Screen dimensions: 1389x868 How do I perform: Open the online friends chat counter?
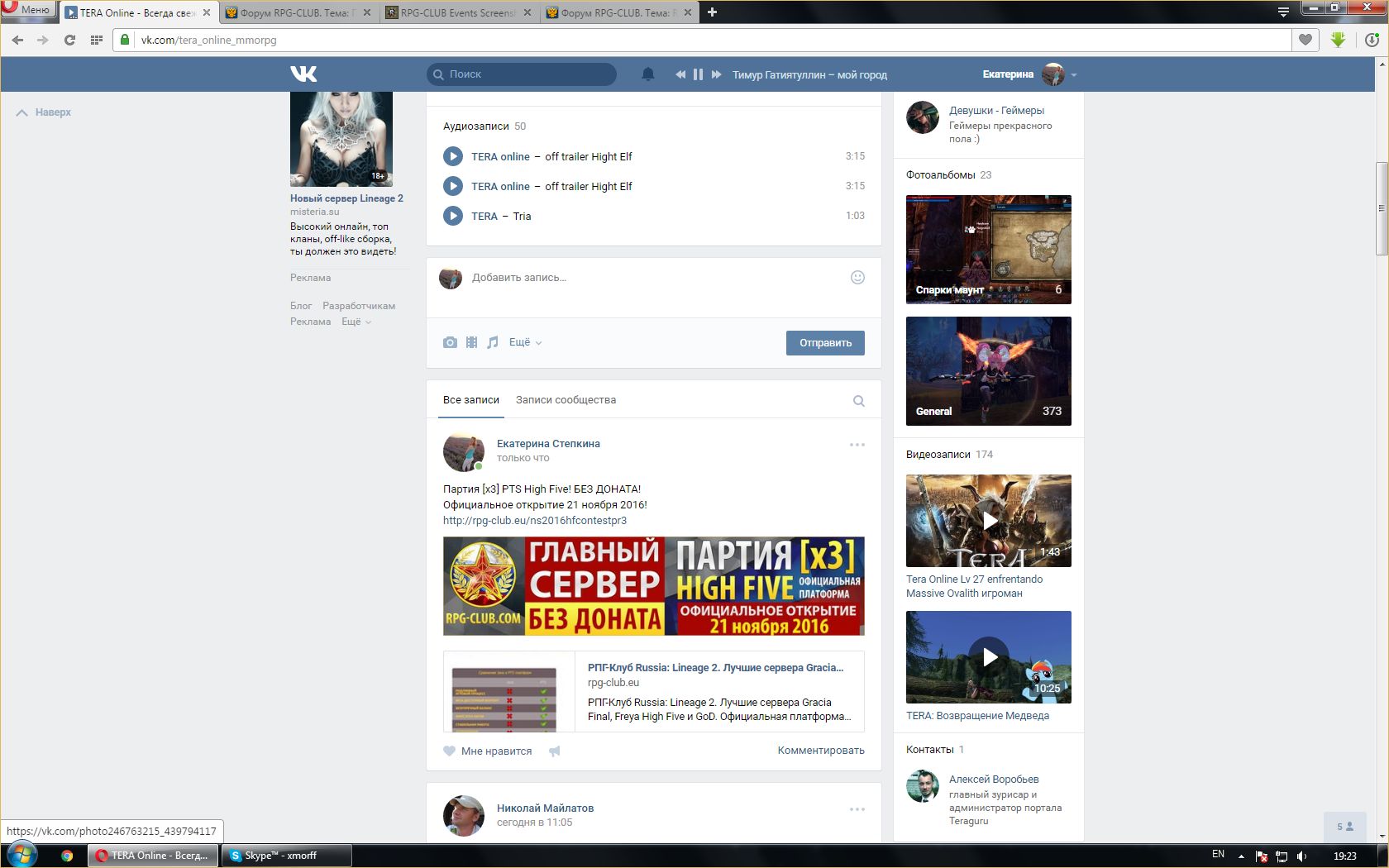pos(1345,827)
